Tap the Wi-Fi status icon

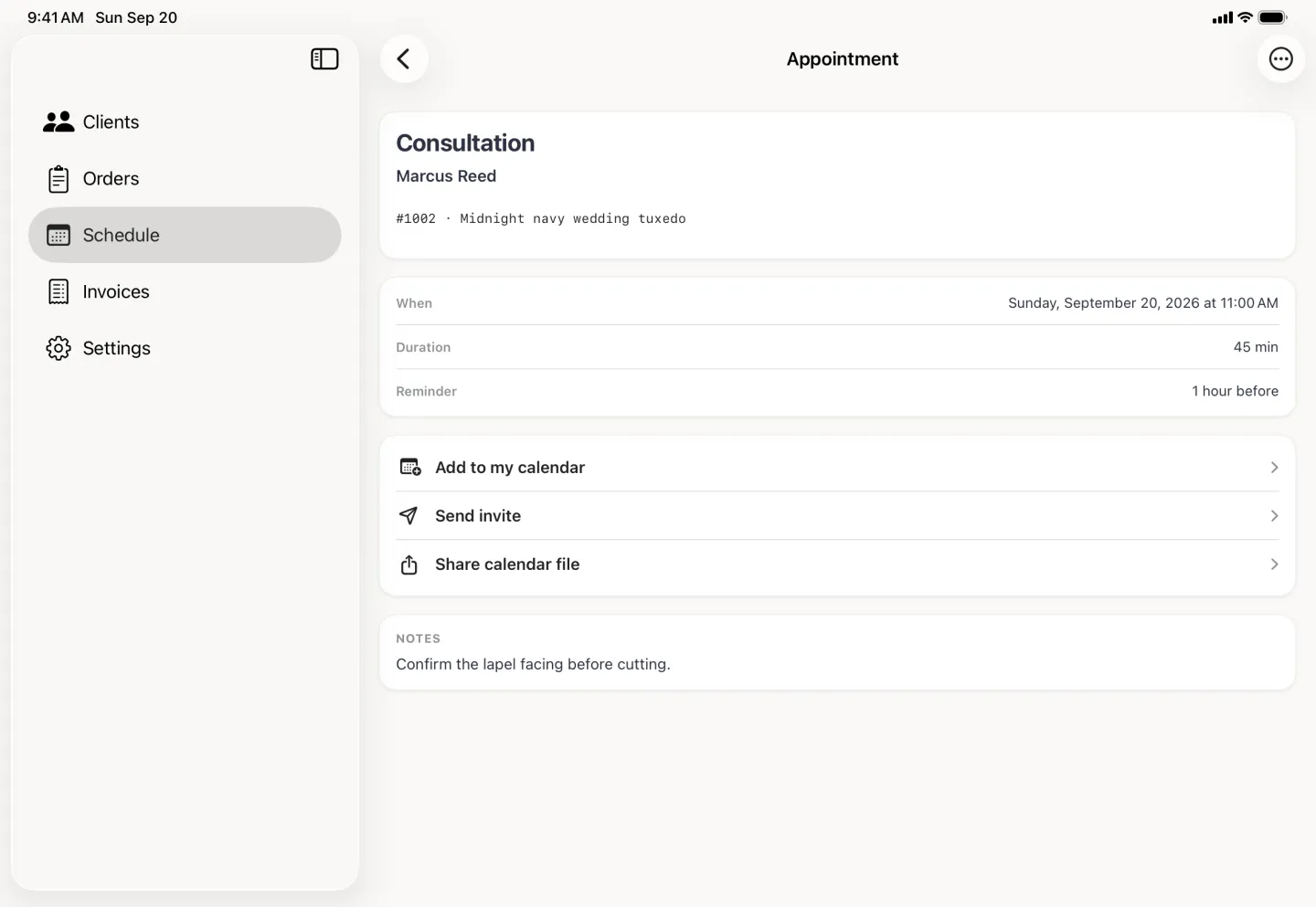point(1245,17)
